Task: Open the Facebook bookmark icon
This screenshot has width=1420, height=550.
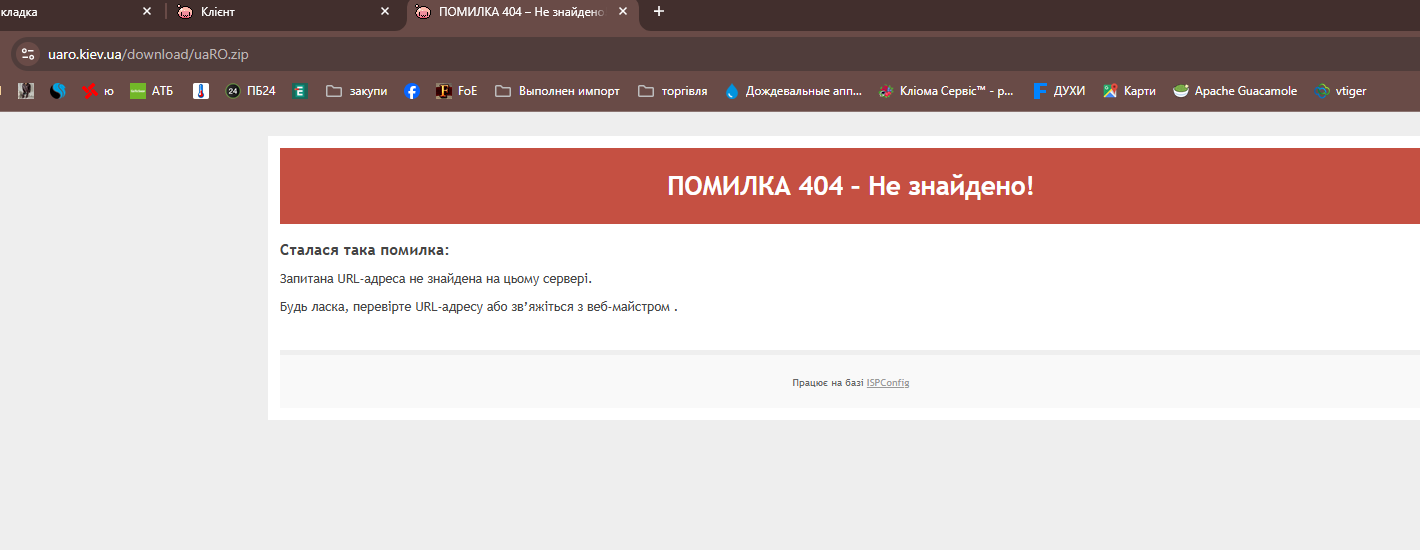Action: (x=411, y=91)
